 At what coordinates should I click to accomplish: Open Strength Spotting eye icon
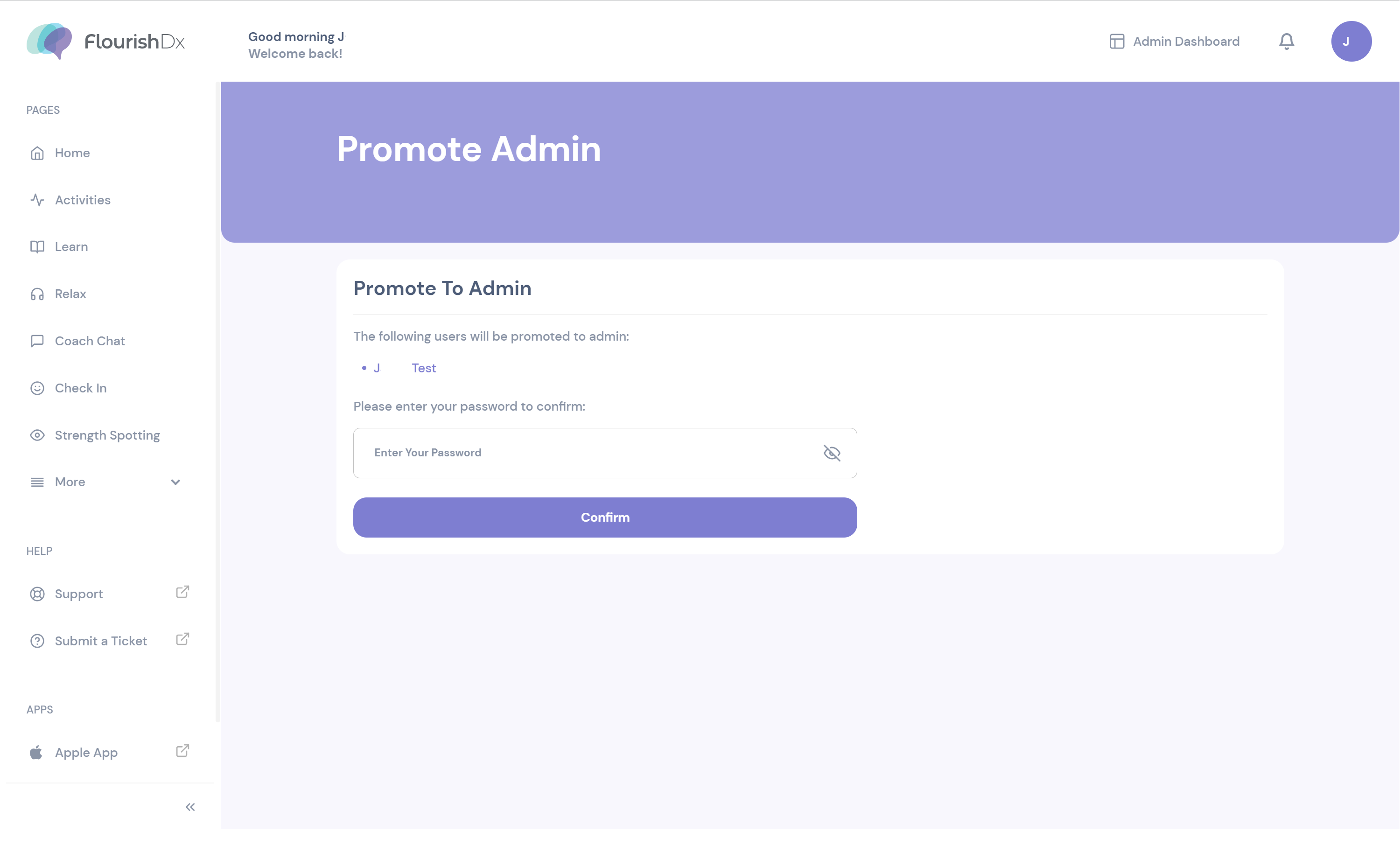click(x=37, y=435)
